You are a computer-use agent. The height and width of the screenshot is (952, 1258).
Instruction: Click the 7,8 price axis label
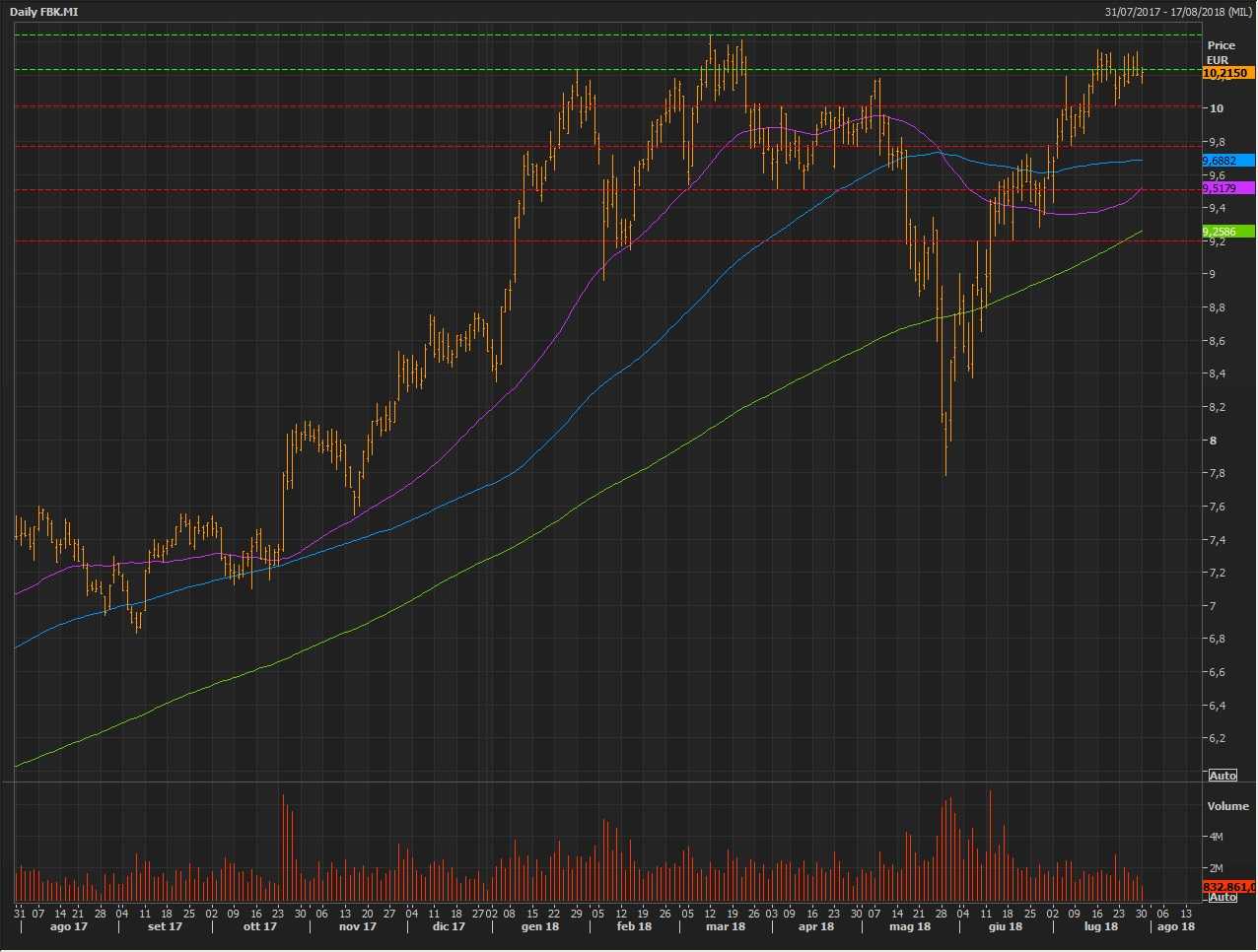point(1217,473)
